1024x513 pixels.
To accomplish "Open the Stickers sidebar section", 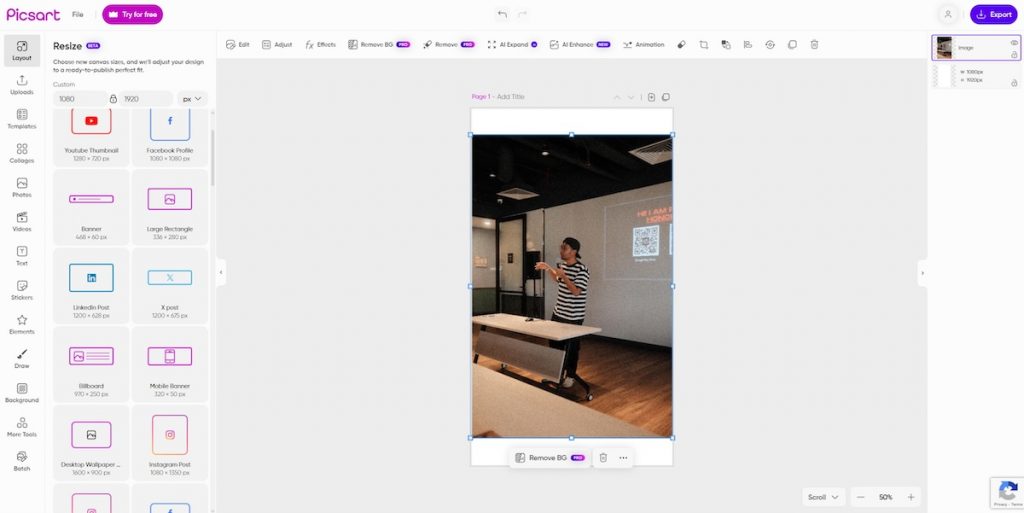I will [22, 290].
